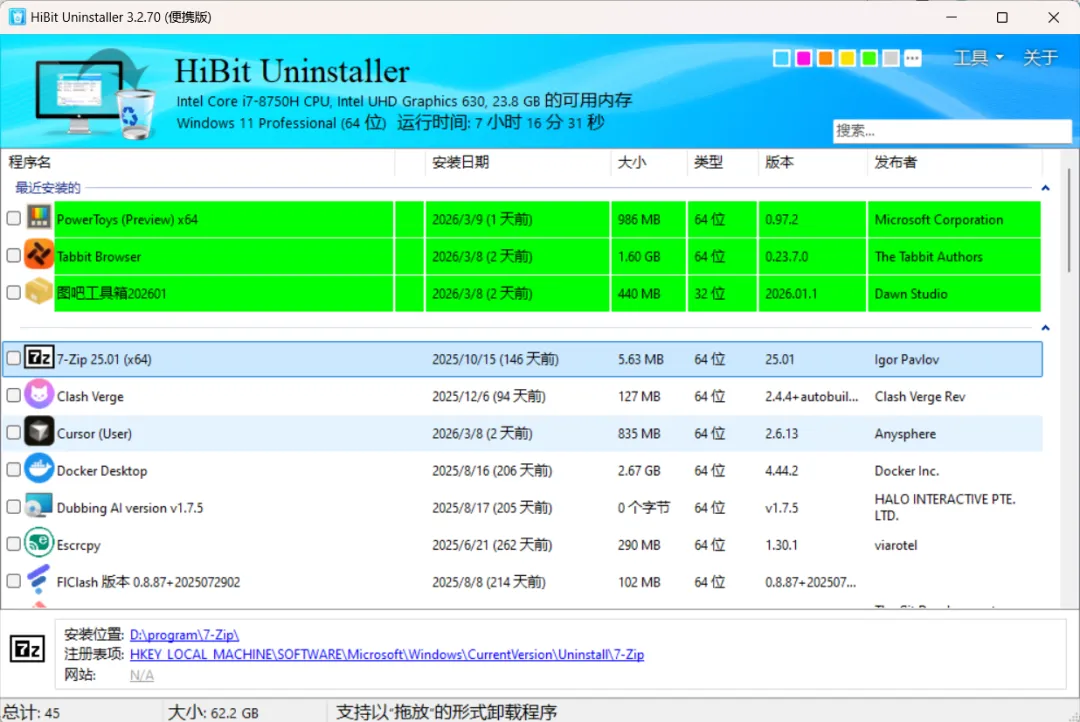Check the 图吧工具箱202601 checkbox

14,293
